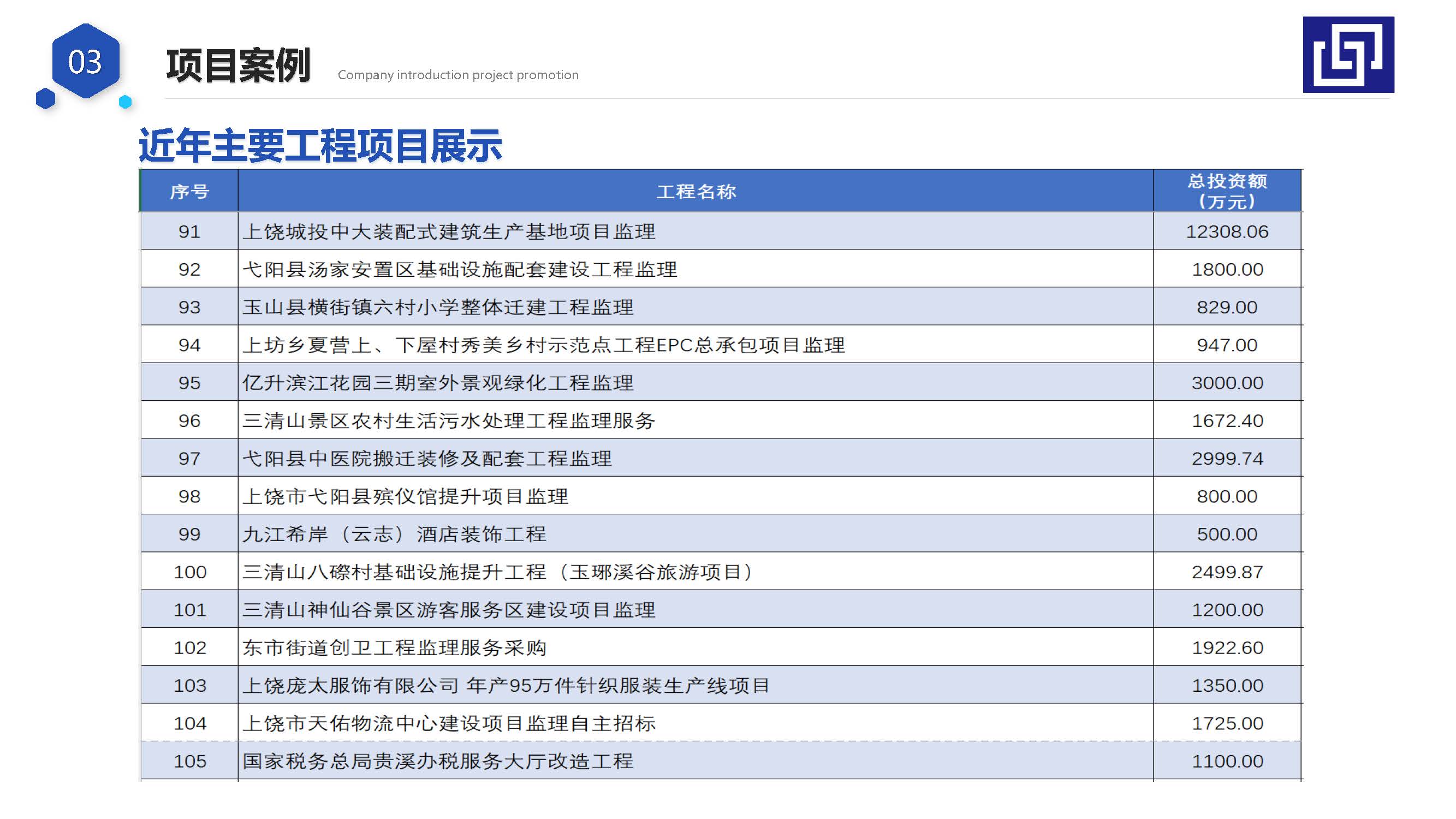Select project name 上饶市天佑物流中心建设项目监理自主招标

pyautogui.click(x=449, y=723)
